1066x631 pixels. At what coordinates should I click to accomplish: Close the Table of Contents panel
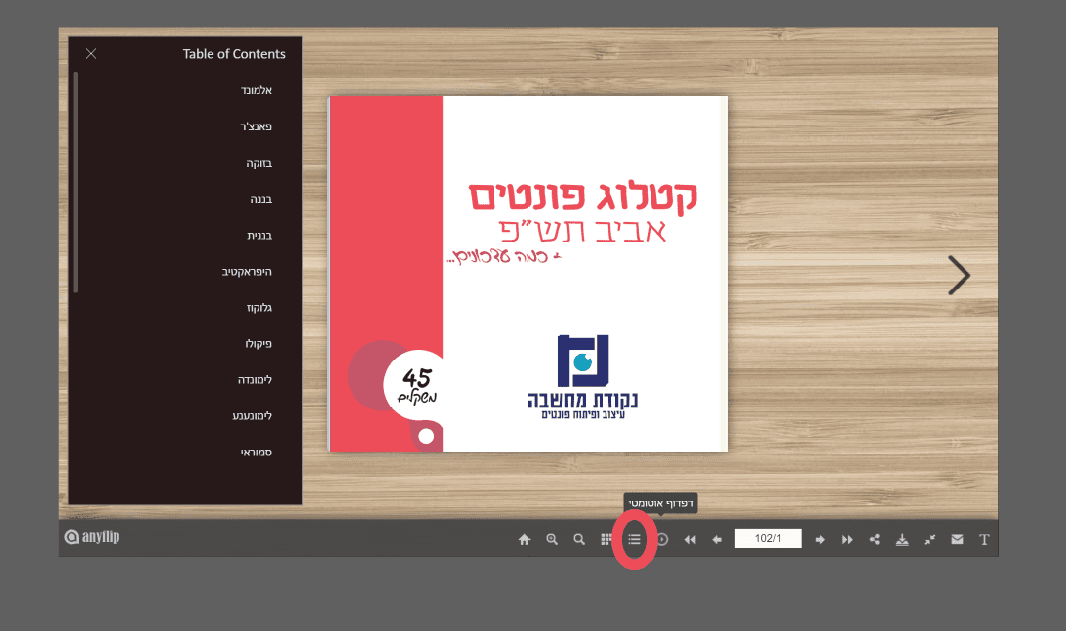(x=91, y=54)
